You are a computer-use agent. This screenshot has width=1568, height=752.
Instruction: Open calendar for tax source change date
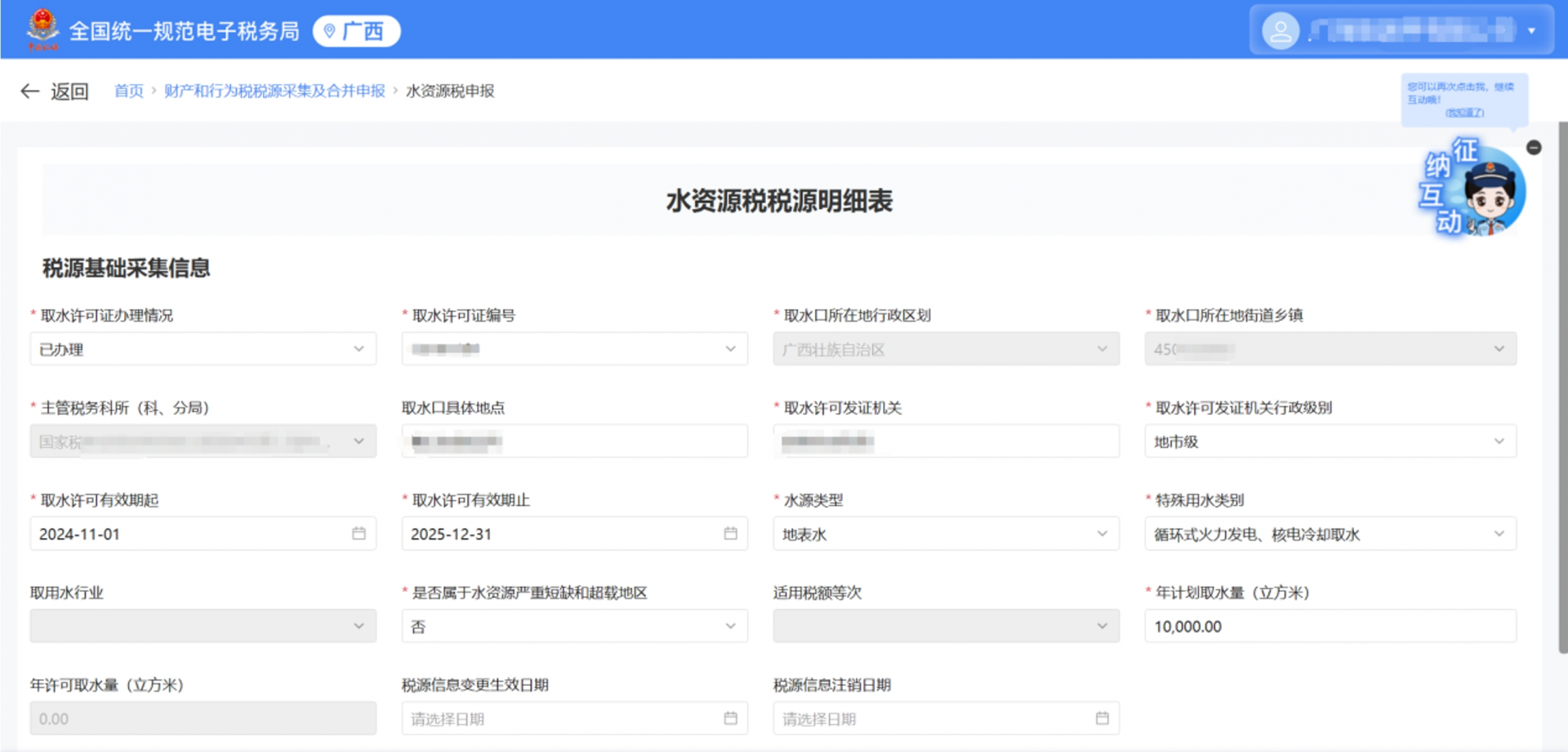(x=730, y=719)
